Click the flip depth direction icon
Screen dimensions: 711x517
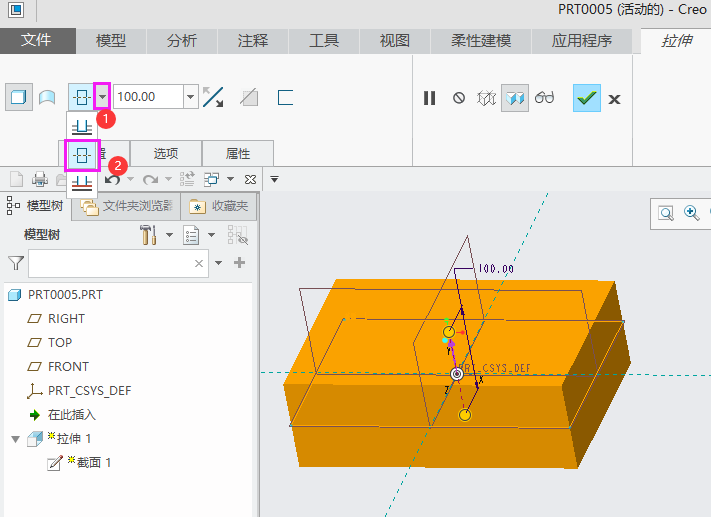(x=213, y=97)
